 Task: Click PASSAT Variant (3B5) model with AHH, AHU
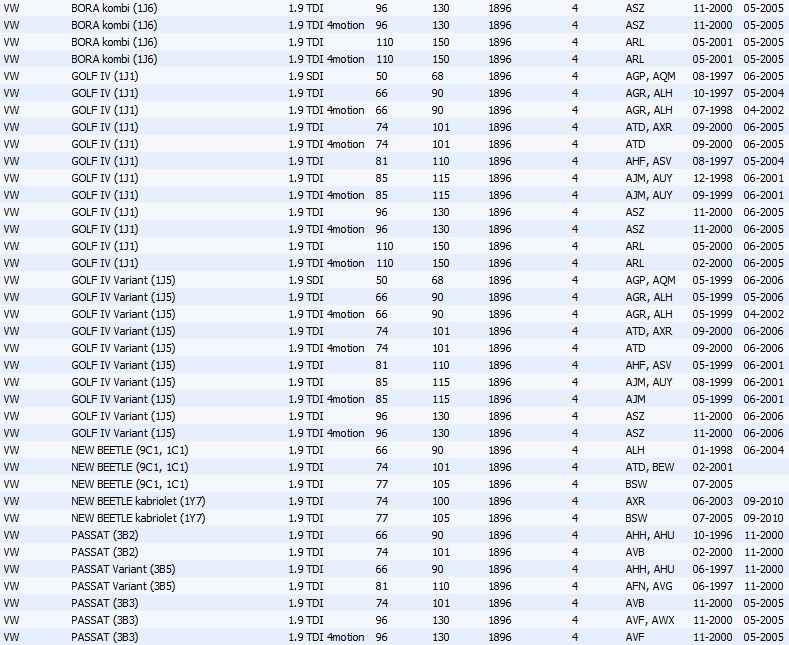123,570
